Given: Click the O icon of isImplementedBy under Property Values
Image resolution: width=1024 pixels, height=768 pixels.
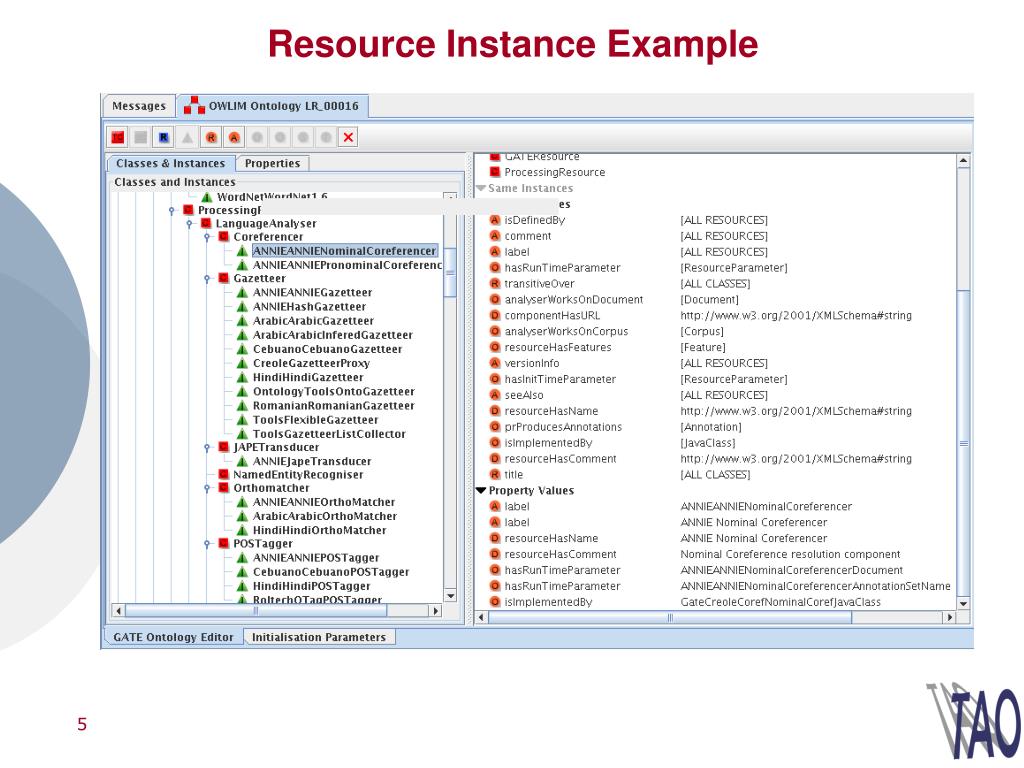Looking at the screenshot, I should coord(494,601).
